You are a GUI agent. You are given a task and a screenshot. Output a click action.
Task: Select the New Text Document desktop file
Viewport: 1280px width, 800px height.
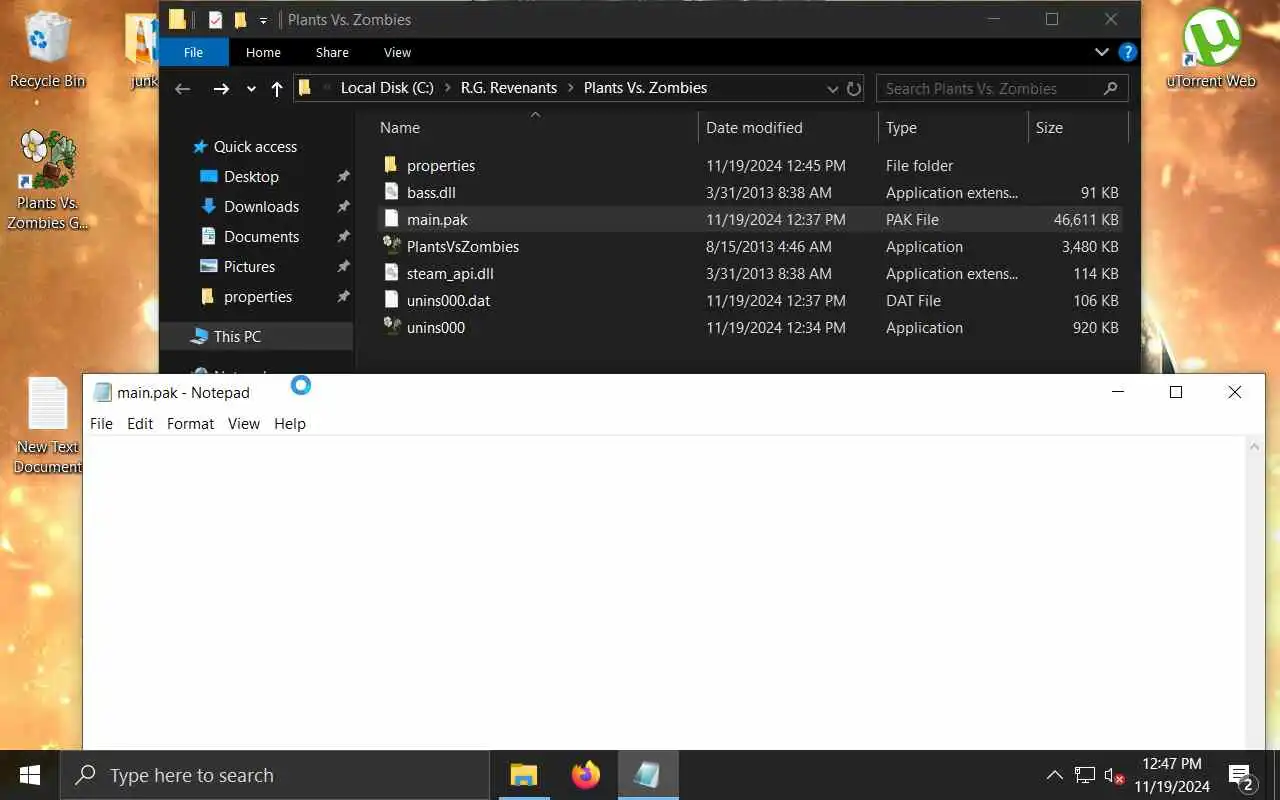47,425
